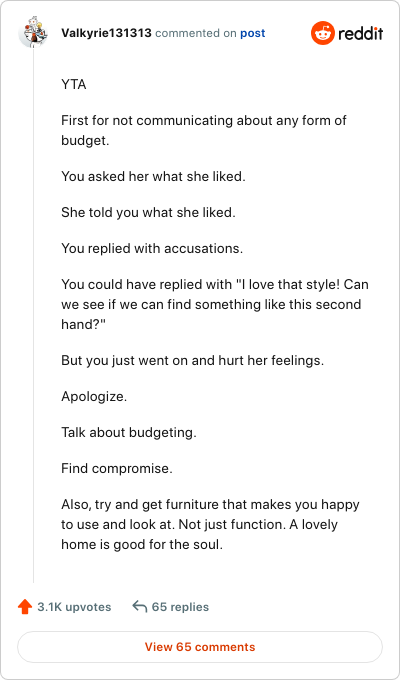400x680 pixels.
Task: Click 'View 65 comments' button
Action: coord(200,647)
